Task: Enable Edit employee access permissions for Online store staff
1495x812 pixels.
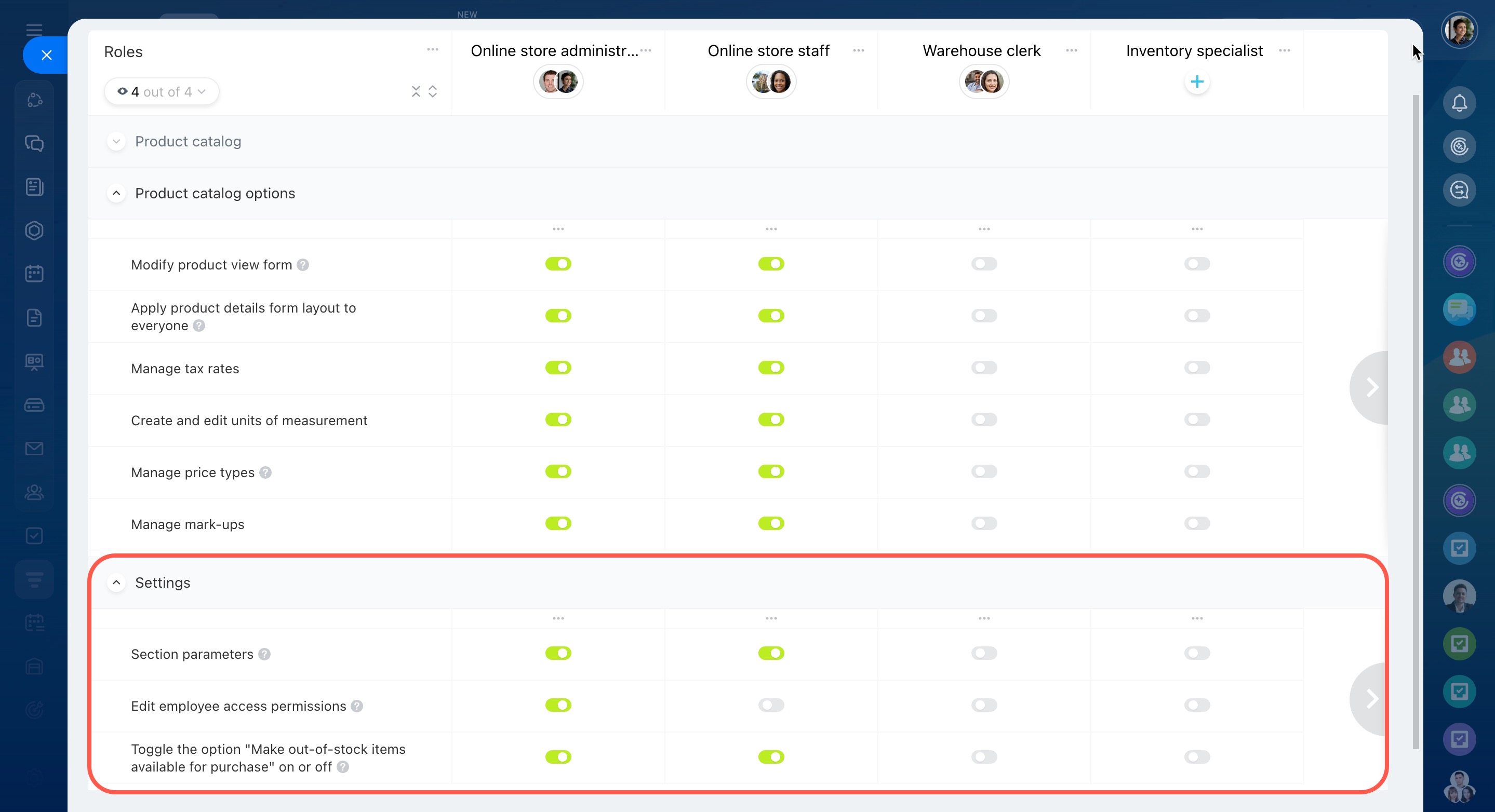Action: coord(771,705)
